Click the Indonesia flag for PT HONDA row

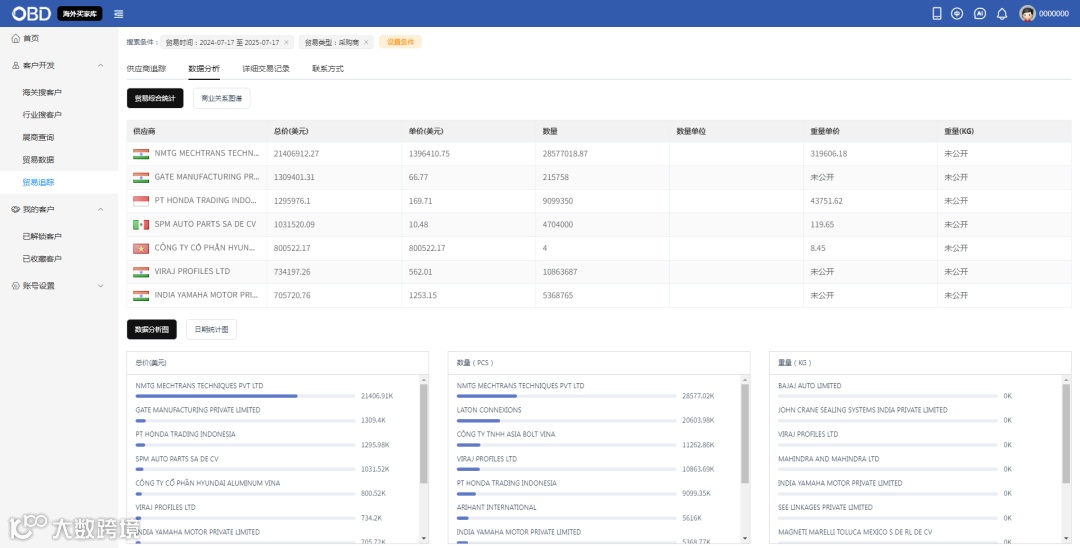pyautogui.click(x=141, y=201)
